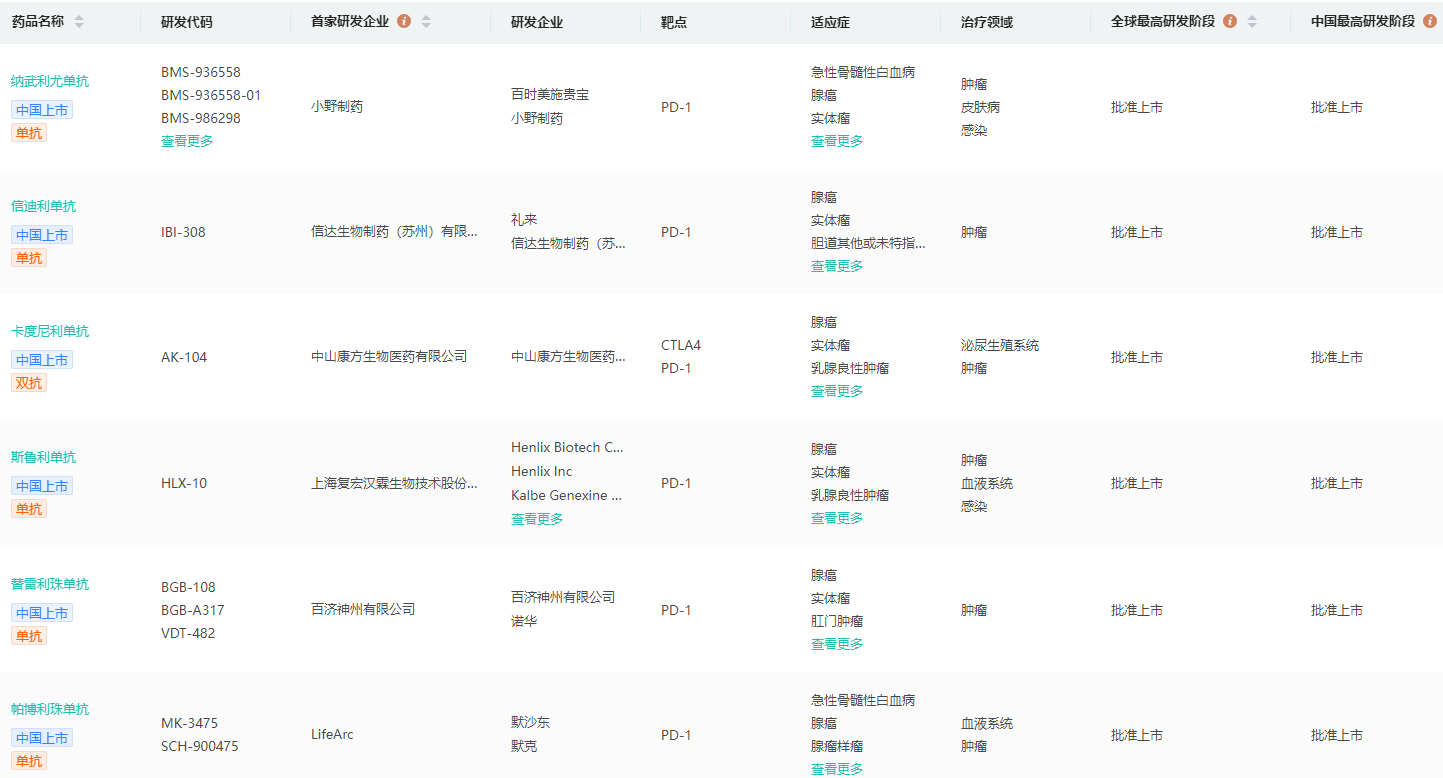Expand 查看更多 indications in the 纳武利尤单抗 row
Screen dimensions: 1443x778
(x=837, y=141)
